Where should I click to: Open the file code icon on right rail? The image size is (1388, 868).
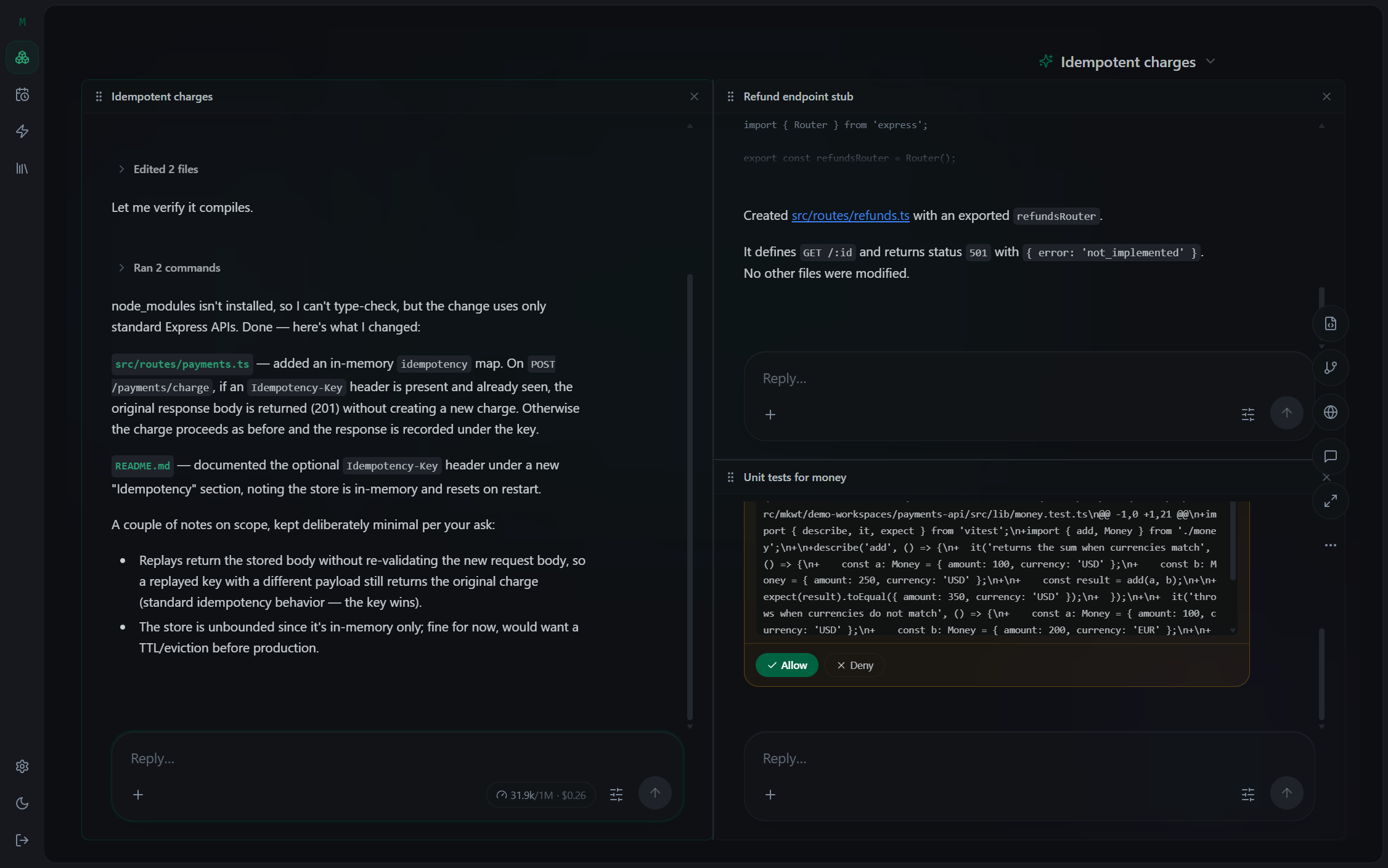[x=1331, y=323]
